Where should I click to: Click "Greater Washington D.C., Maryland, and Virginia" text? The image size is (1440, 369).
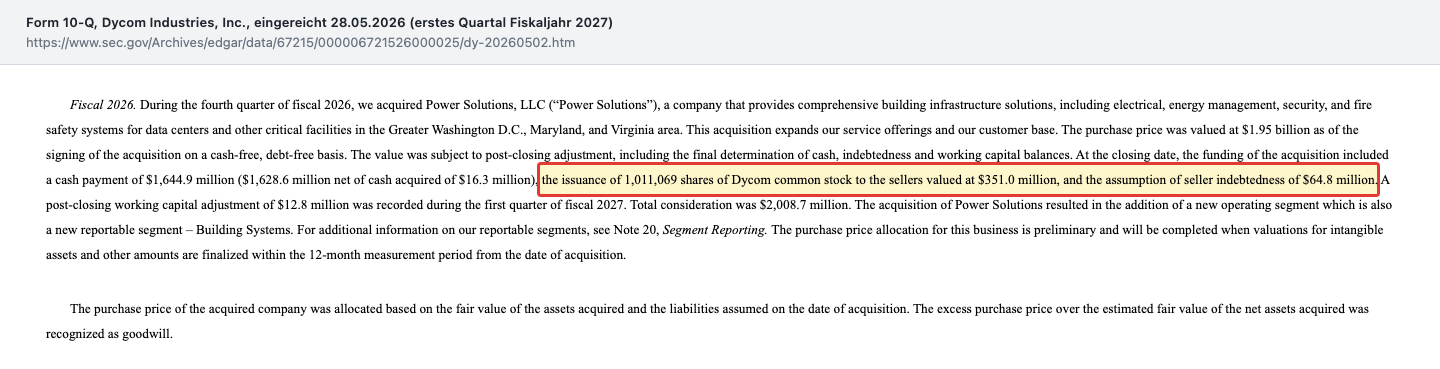(536, 130)
